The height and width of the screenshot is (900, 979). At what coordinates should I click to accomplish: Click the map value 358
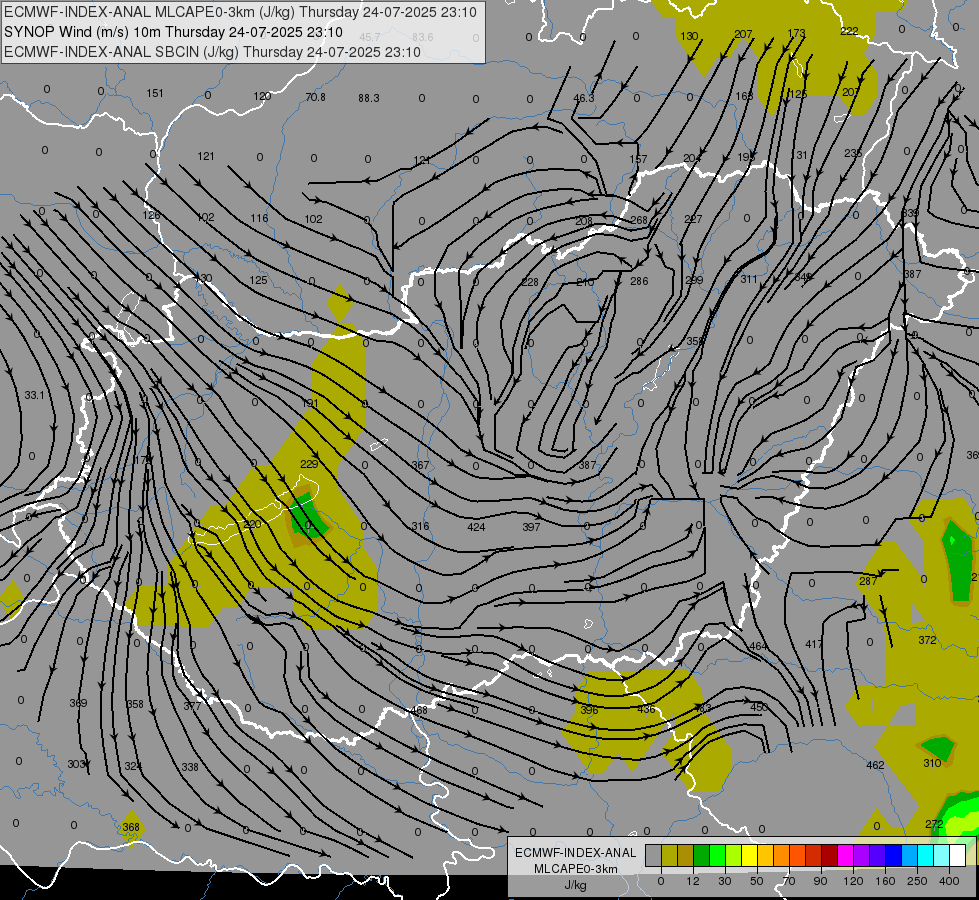(x=135, y=705)
